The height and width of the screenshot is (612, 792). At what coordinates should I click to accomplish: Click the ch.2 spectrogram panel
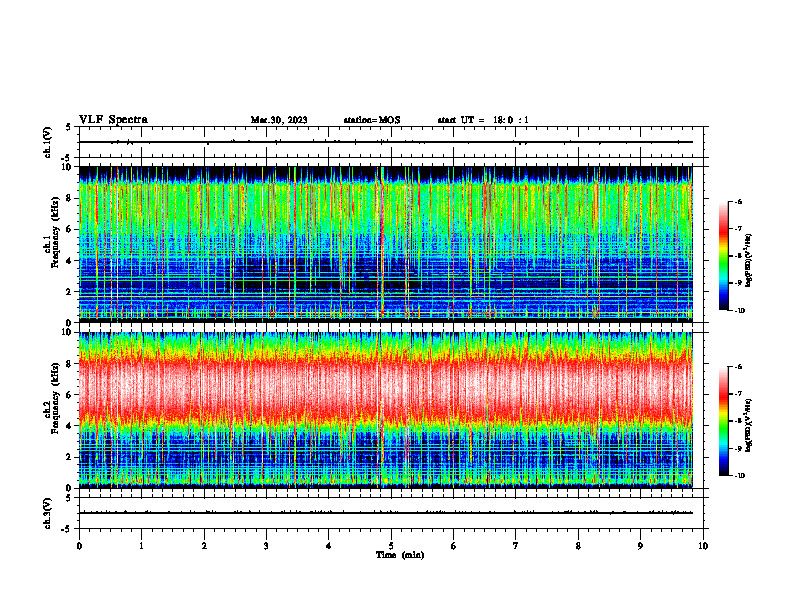pyautogui.click(x=386, y=410)
